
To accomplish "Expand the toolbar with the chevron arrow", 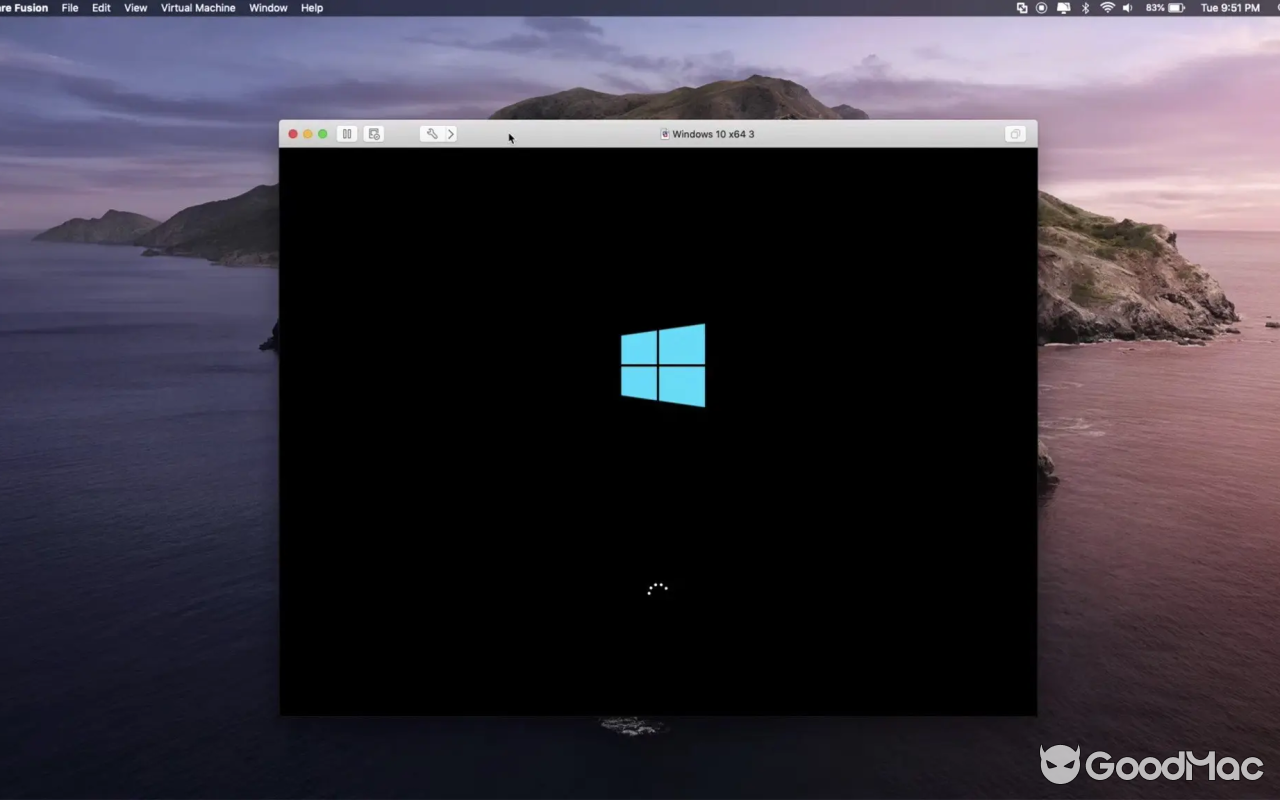I will pos(451,133).
